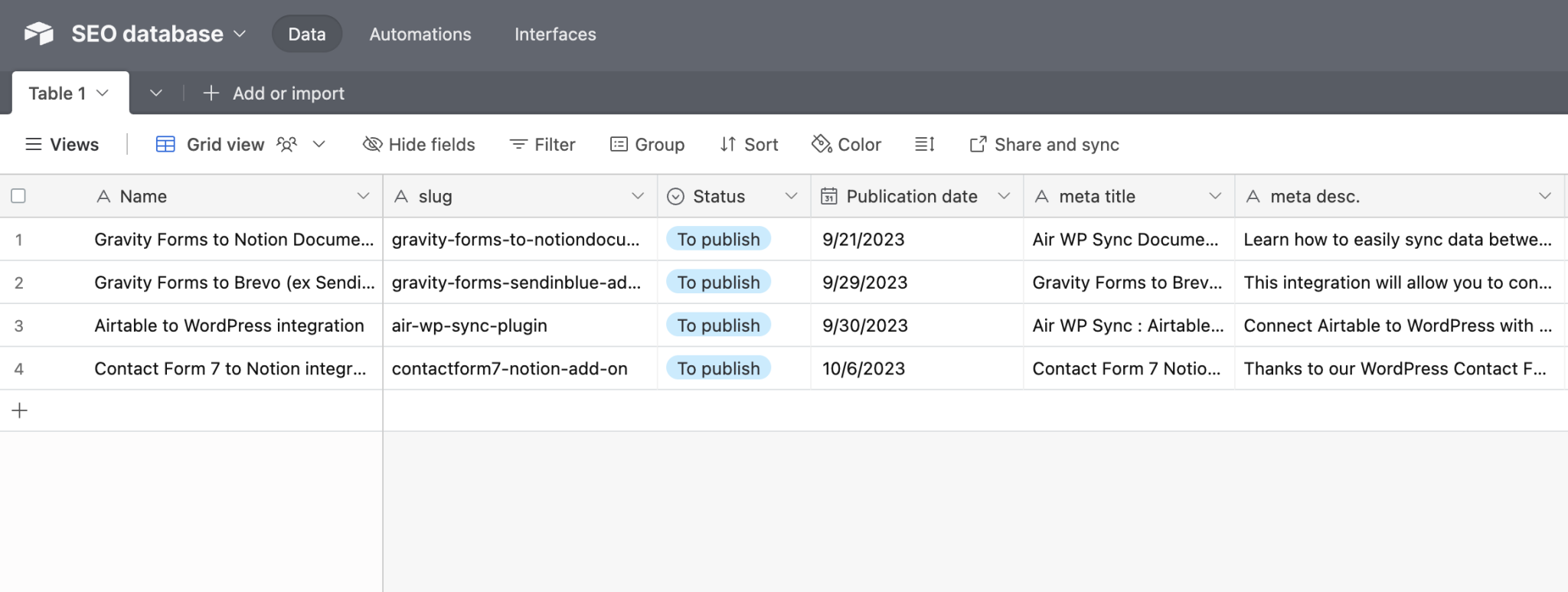Click the Status field type icon
The height and width of the screenshot is (592, 1568).
pyautogui.click(x=675, y=196)
